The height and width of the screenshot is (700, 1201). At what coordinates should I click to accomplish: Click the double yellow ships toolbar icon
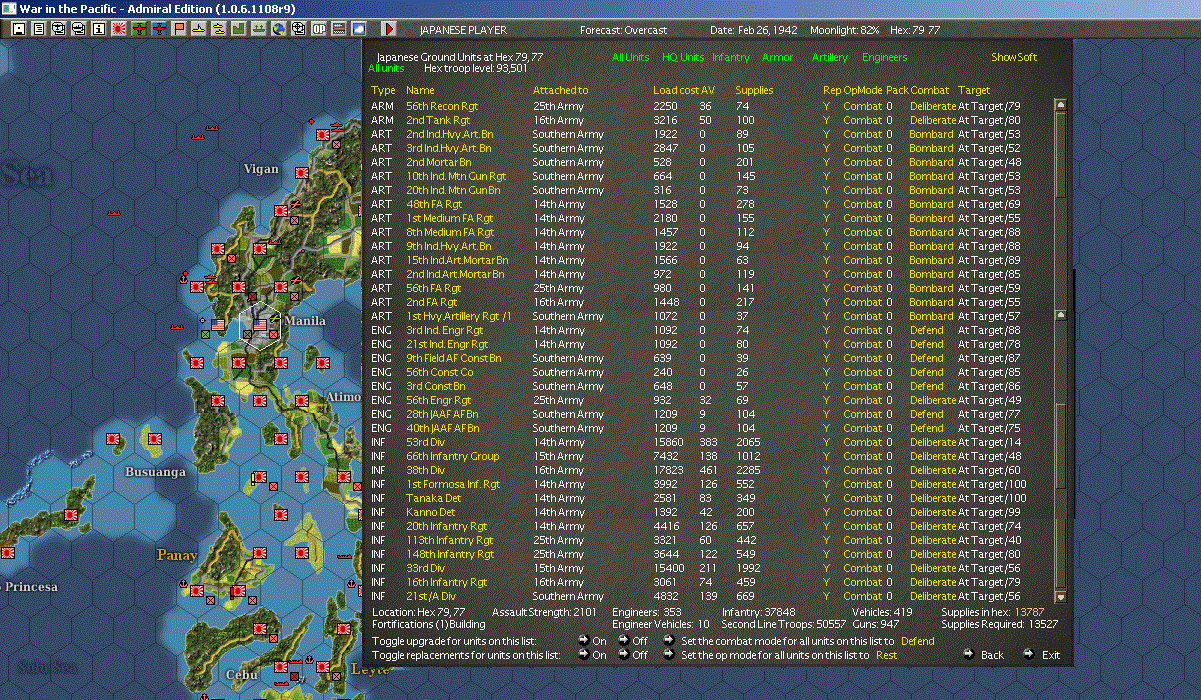(219, 29)
